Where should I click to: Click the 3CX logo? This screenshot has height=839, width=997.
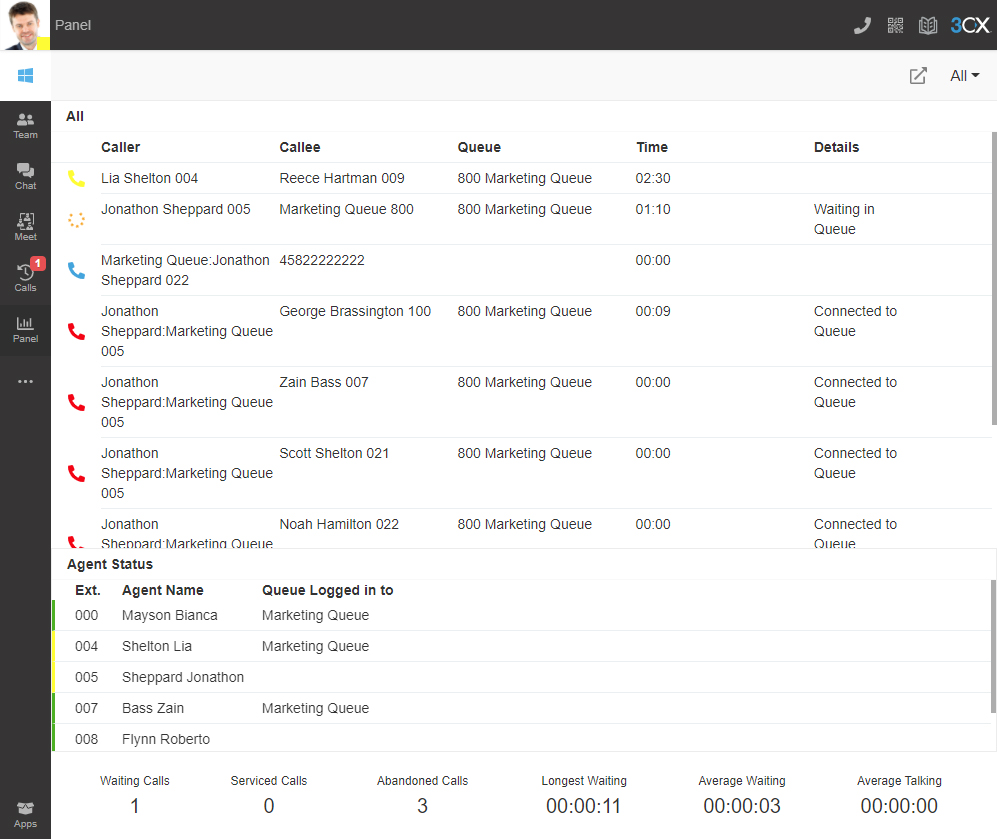969,25
